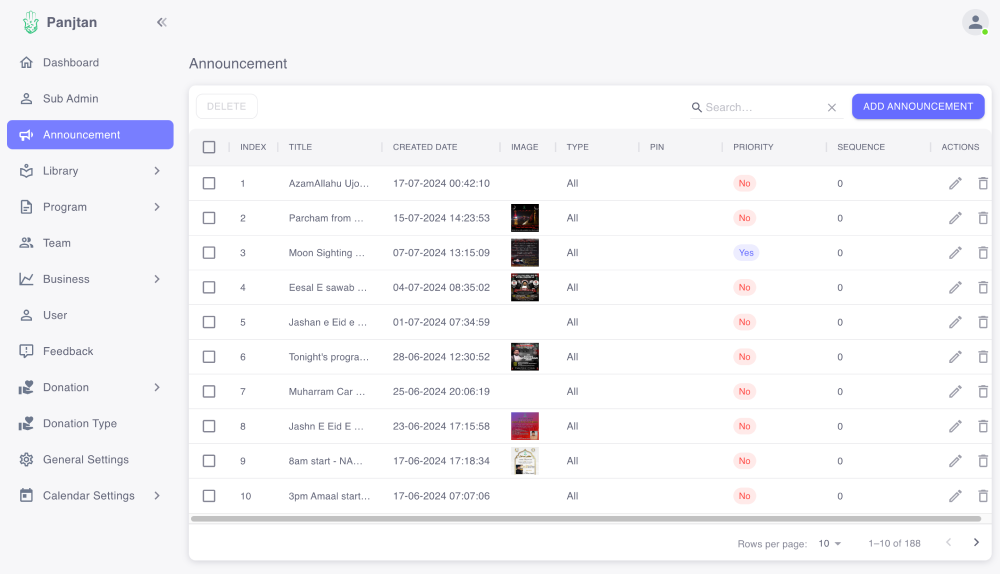Click the horizontal scrollbar under the table
The width and height of the screenshot is (1000, 574).
[585, 518]
